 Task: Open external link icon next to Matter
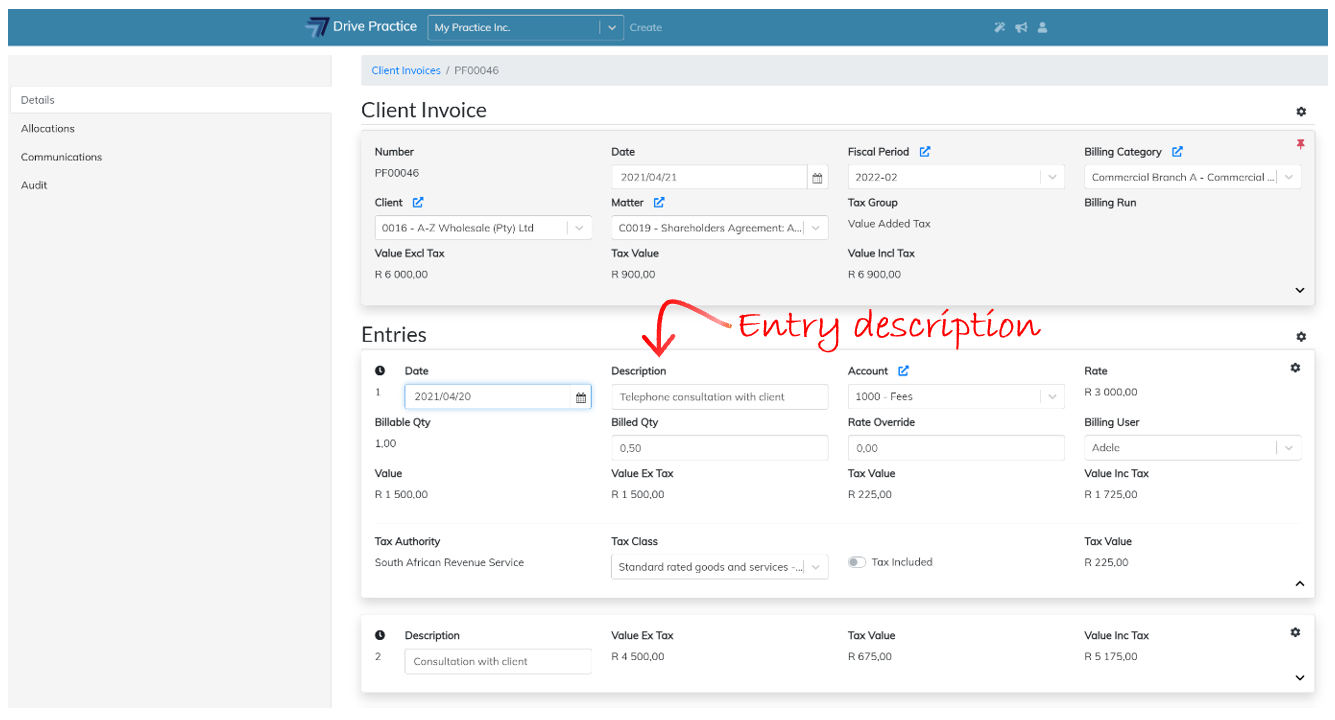(x=659, y=203)
